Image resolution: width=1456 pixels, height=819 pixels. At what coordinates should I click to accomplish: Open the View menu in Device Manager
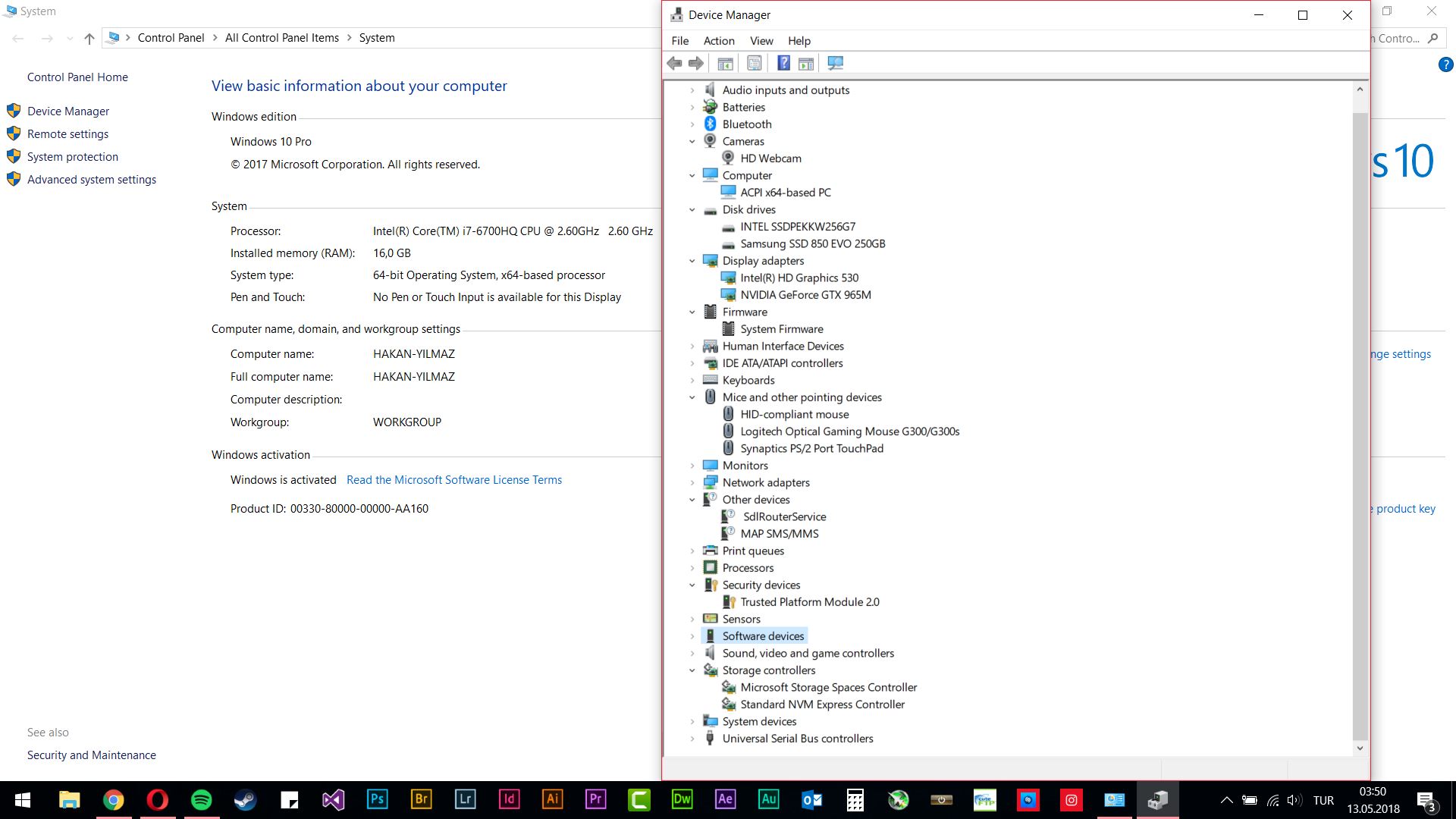[x=761, y=41]
